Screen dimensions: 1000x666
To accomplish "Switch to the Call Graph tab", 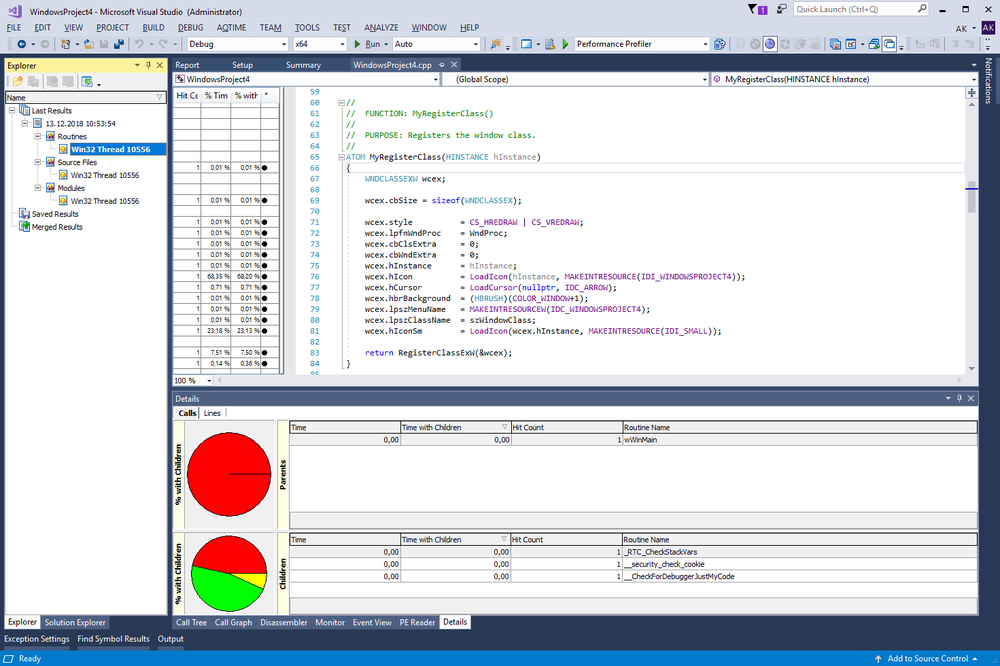I will (x=233, y=622).
